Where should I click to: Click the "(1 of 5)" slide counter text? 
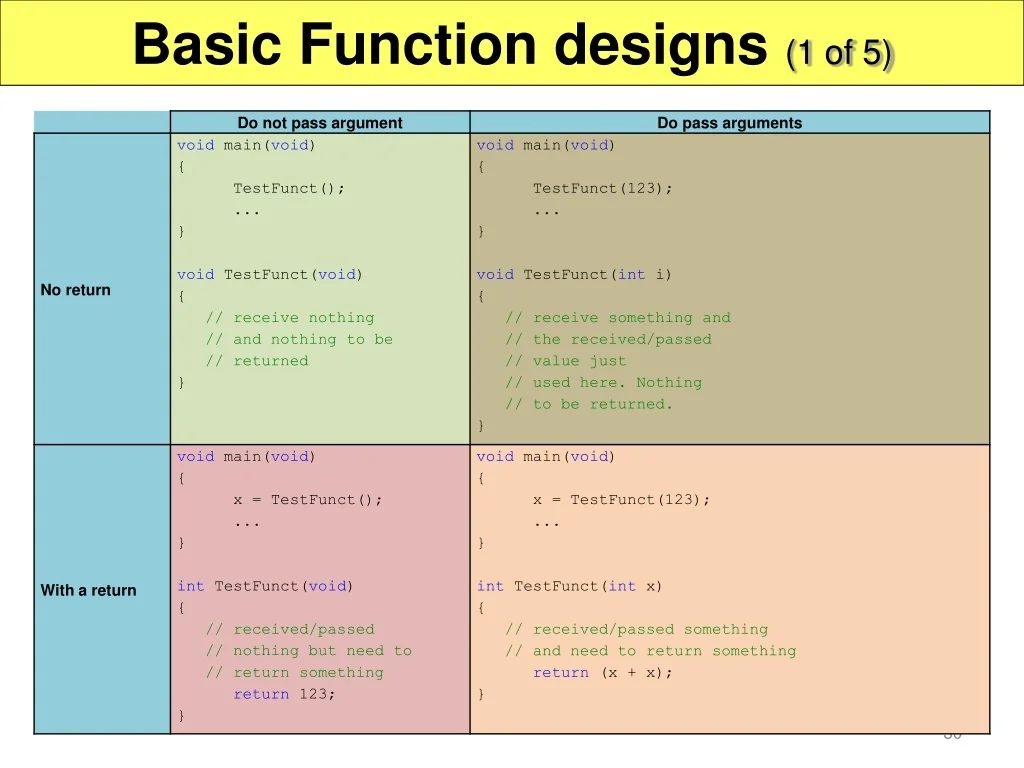[839, 54]
